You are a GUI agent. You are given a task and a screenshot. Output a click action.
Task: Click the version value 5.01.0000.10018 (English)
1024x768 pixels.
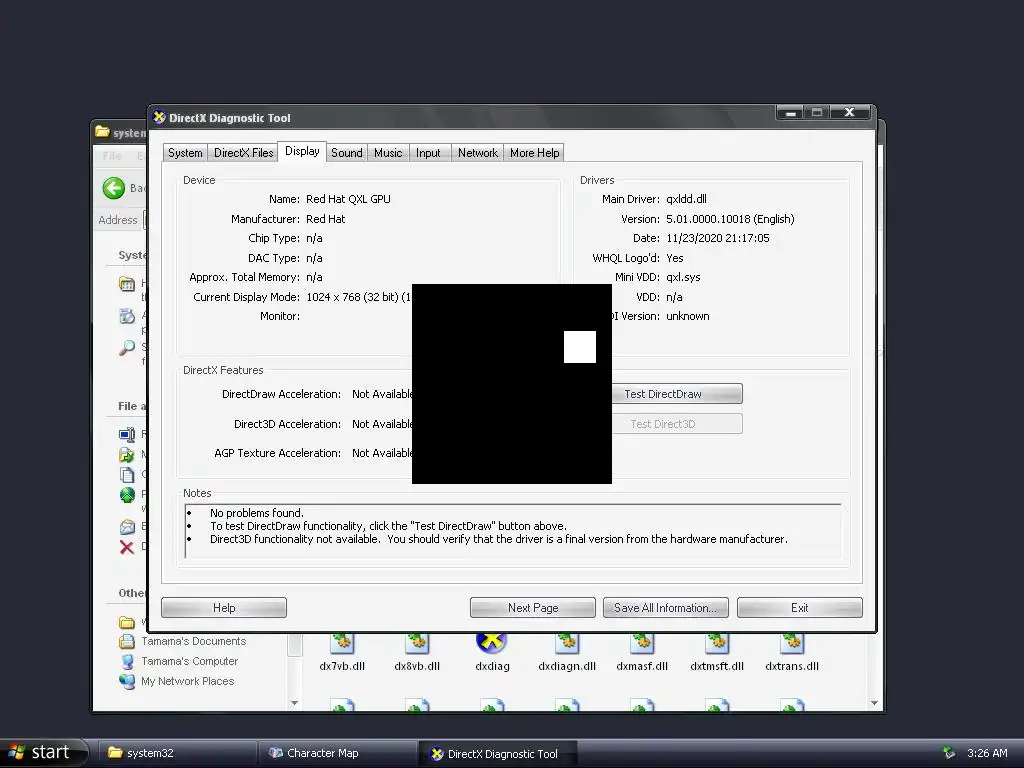(x=730, y=219)
